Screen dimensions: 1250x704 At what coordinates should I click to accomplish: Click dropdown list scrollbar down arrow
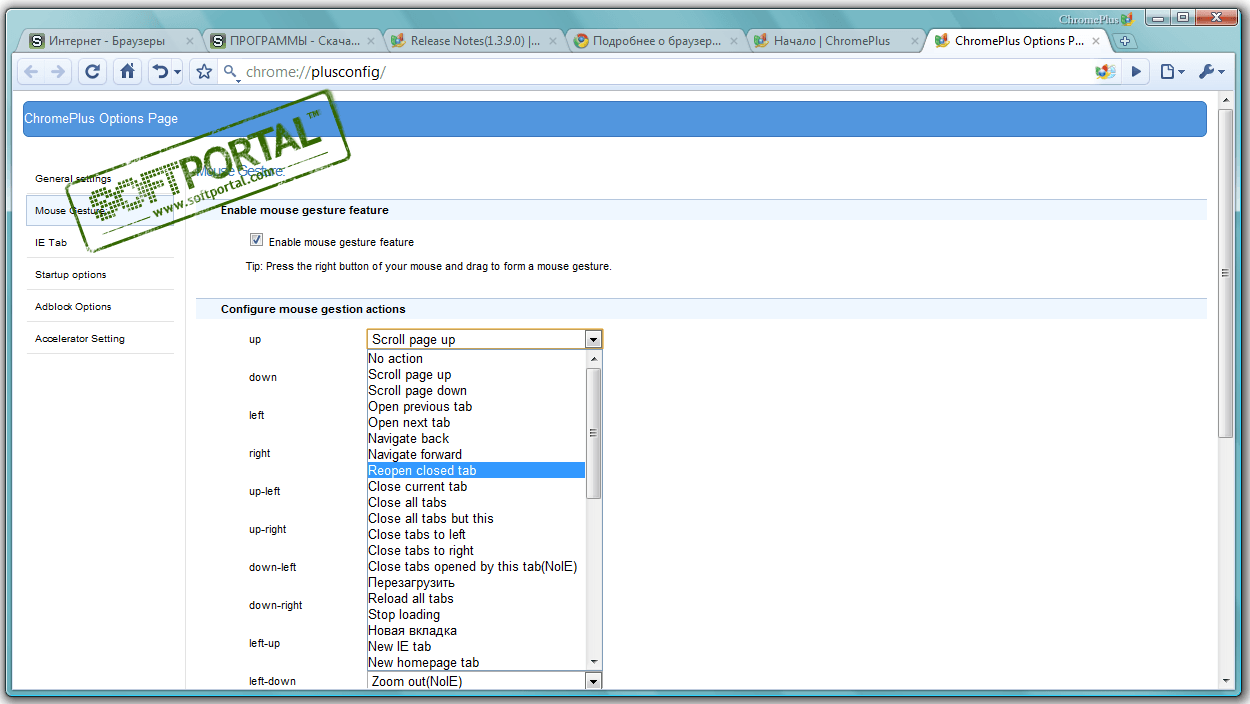coord(593,661)
